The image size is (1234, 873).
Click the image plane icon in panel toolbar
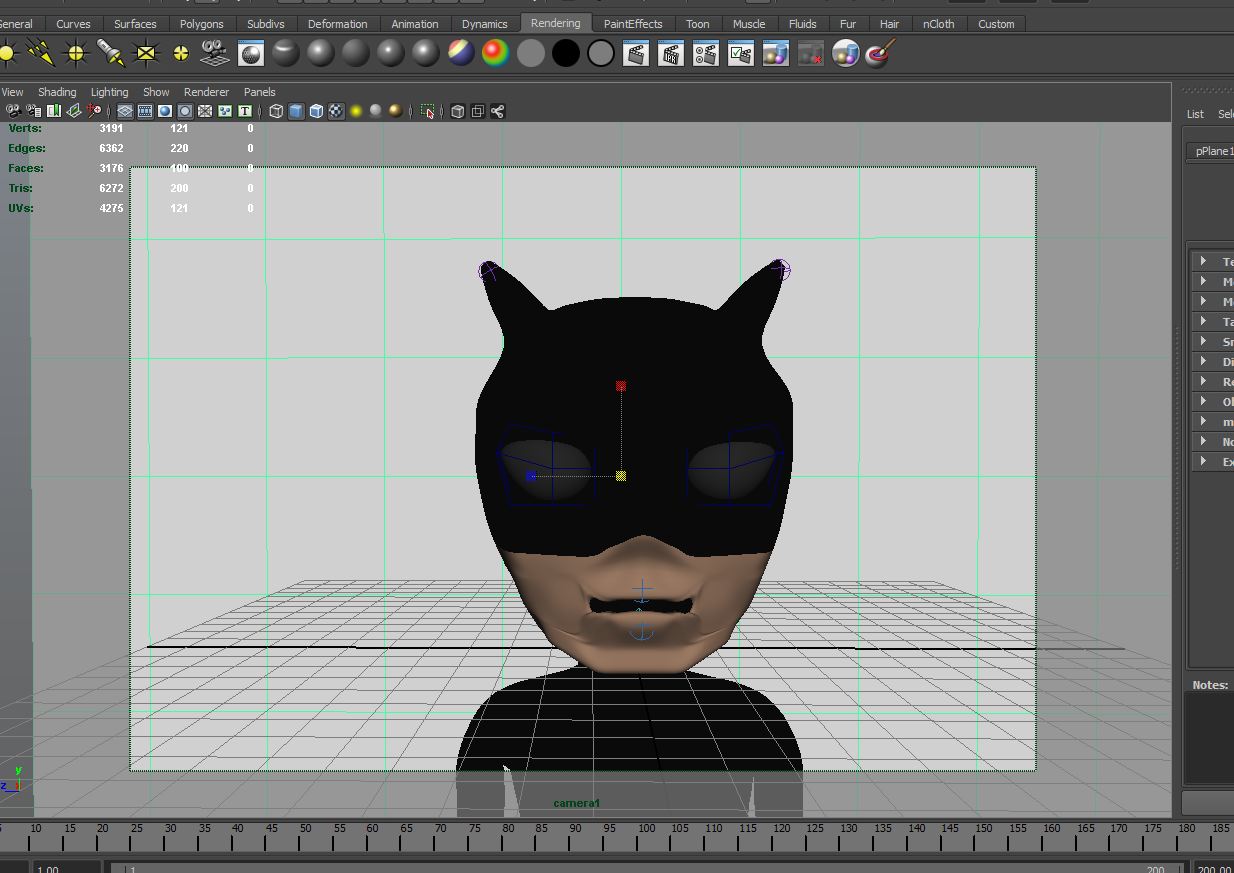tap(74, 111)
